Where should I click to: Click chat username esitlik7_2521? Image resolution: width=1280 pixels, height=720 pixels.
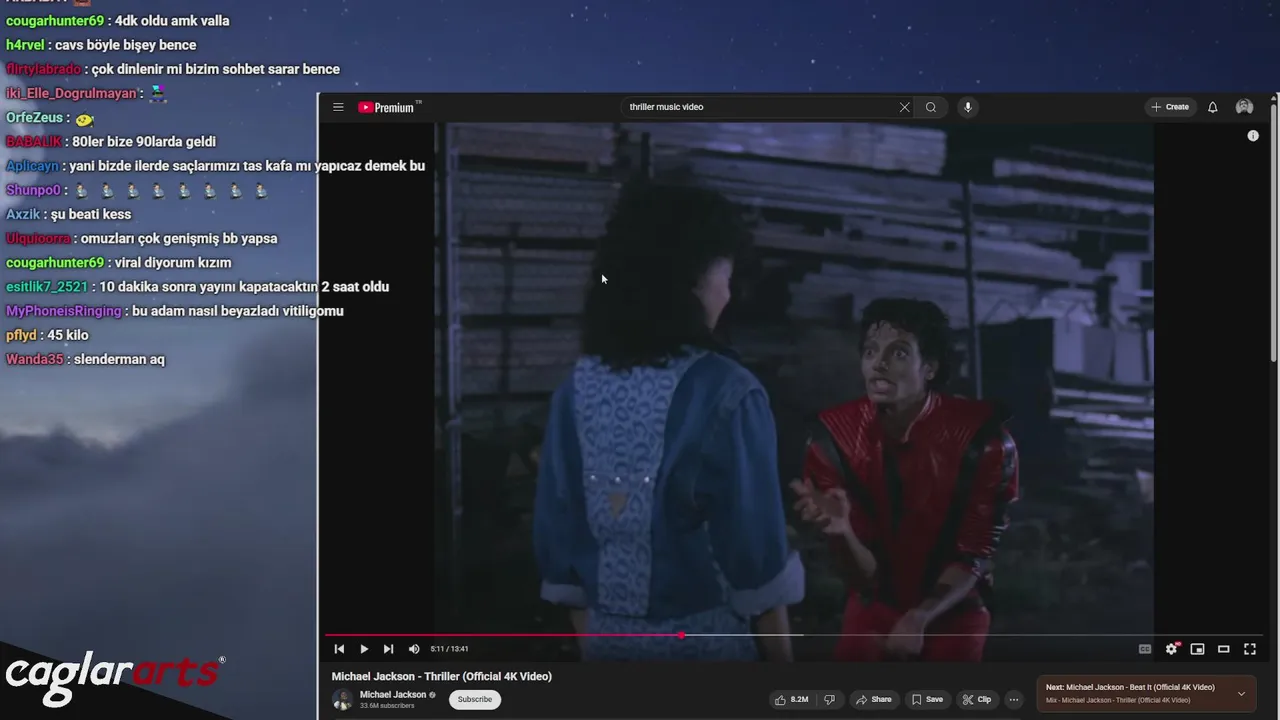pos(47,287)
